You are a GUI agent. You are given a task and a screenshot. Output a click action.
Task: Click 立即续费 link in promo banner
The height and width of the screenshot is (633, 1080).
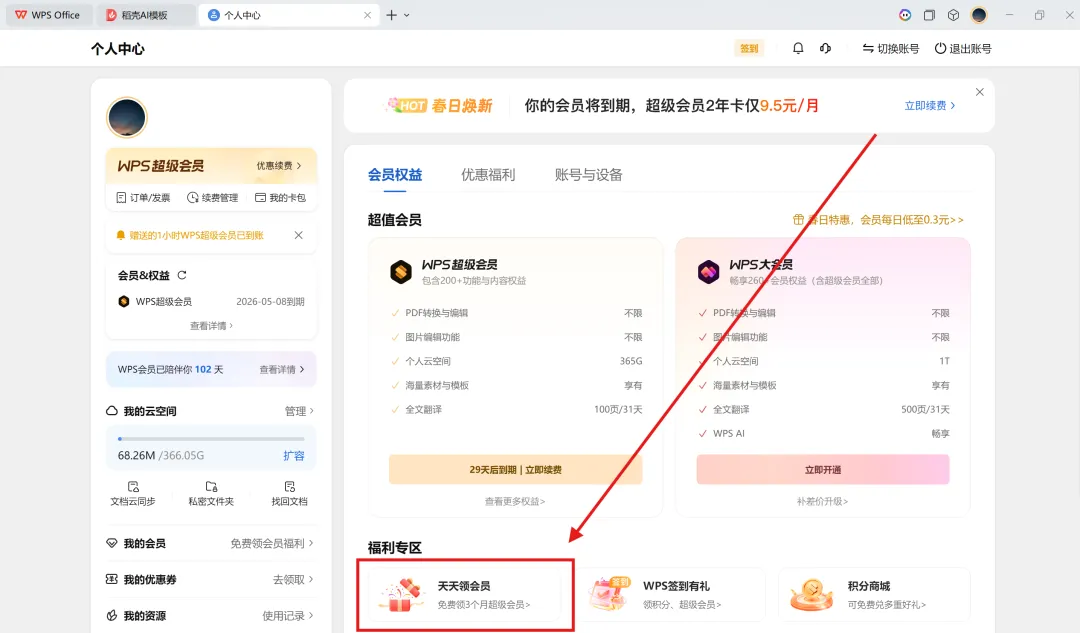click(930, 105)
